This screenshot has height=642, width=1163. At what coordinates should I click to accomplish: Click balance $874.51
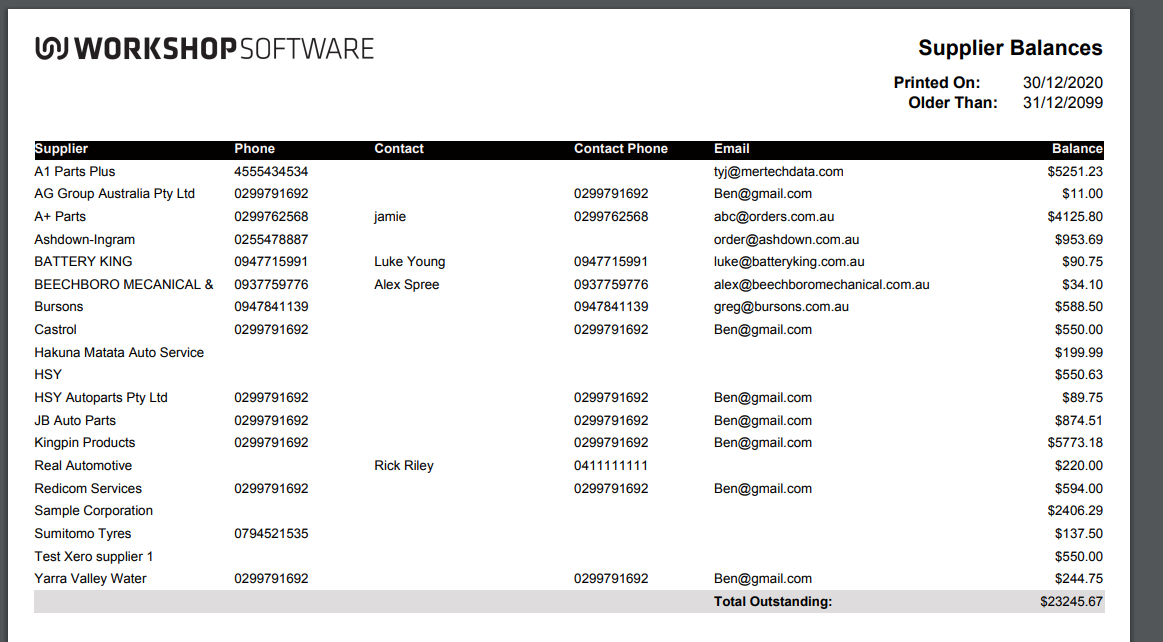point(1078,420)
